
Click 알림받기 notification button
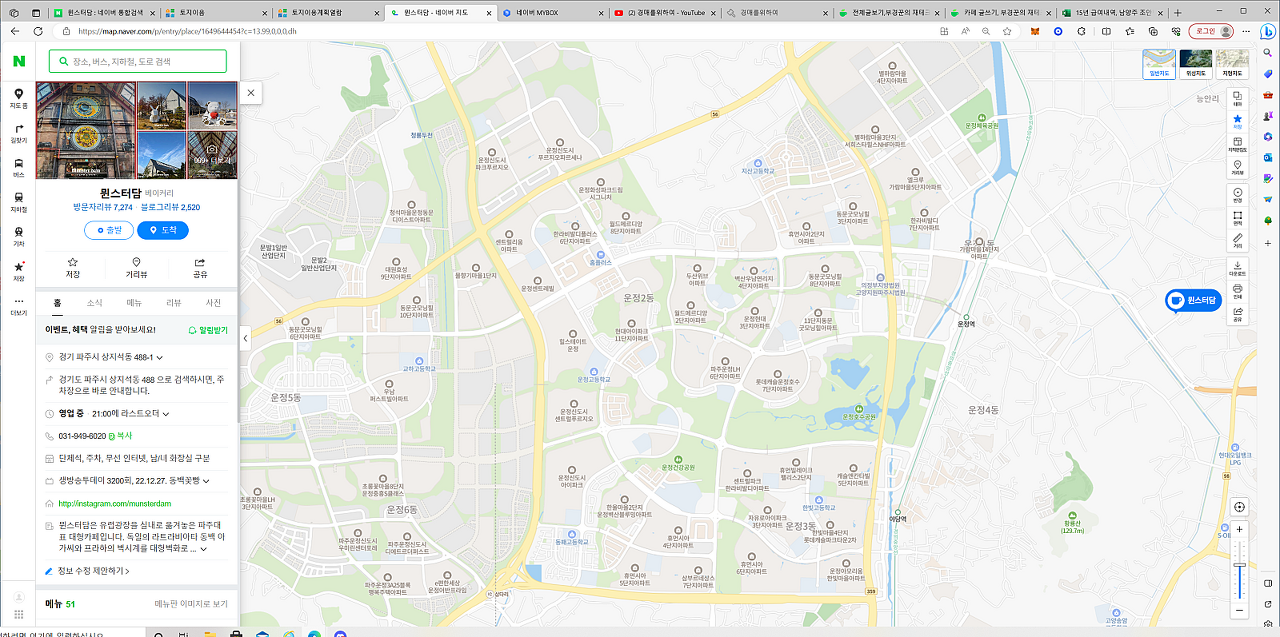208,329
